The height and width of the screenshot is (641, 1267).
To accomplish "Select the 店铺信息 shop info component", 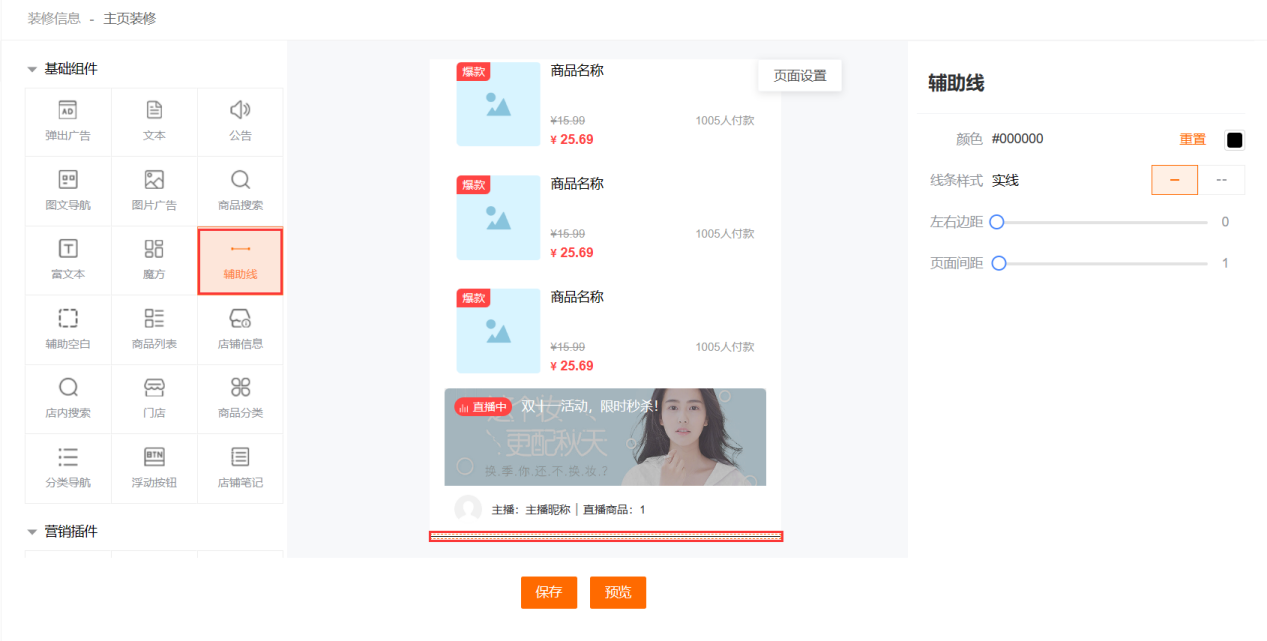I will [240, 329].
